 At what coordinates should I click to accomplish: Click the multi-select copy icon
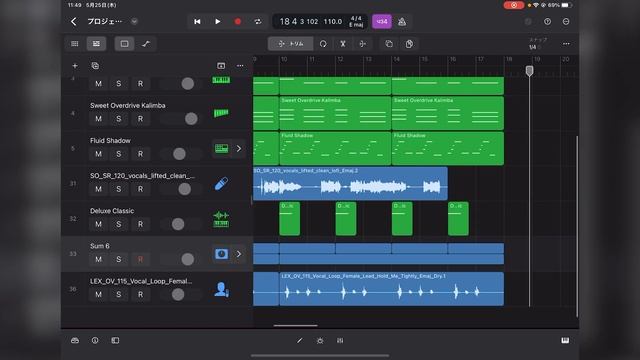389,44
